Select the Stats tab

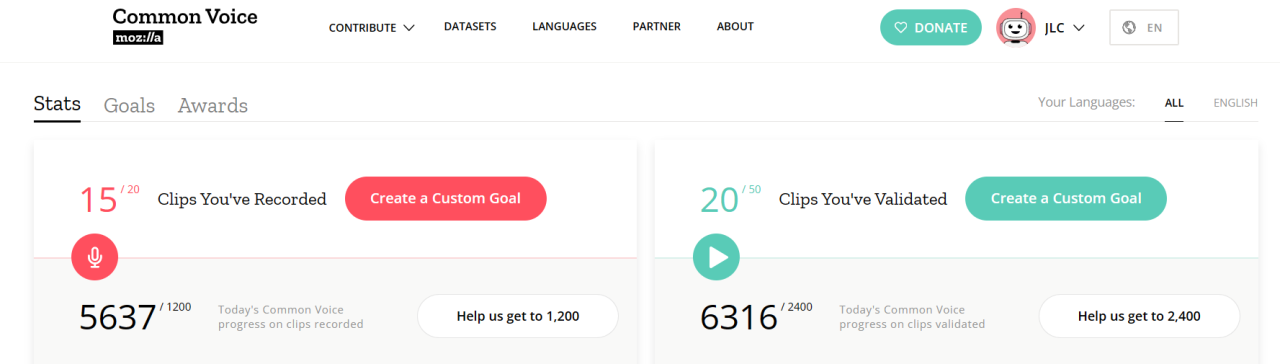pyautogui.click(x=57, y=104)
